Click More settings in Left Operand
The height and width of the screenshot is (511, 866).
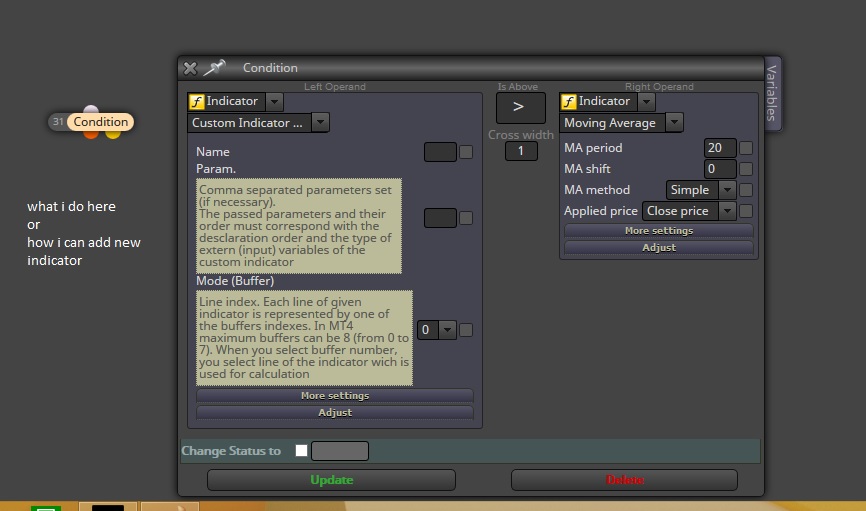coord(335,396)
